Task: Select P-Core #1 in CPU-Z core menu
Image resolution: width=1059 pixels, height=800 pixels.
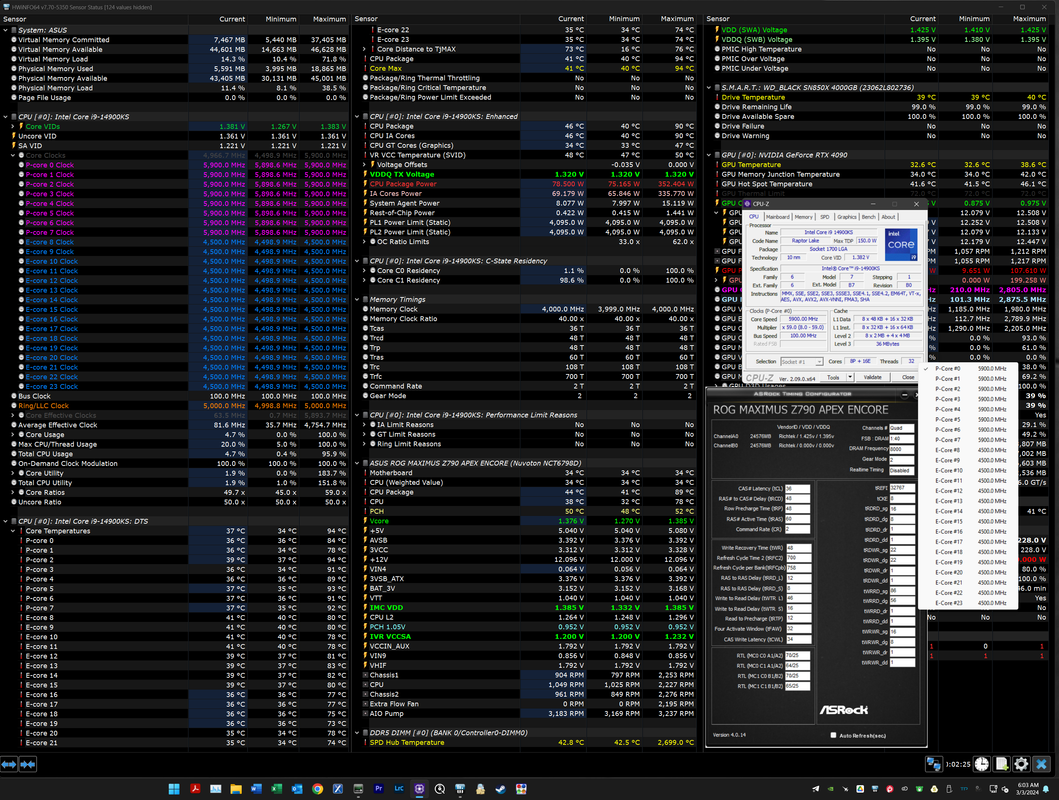Action: [968, 379]
